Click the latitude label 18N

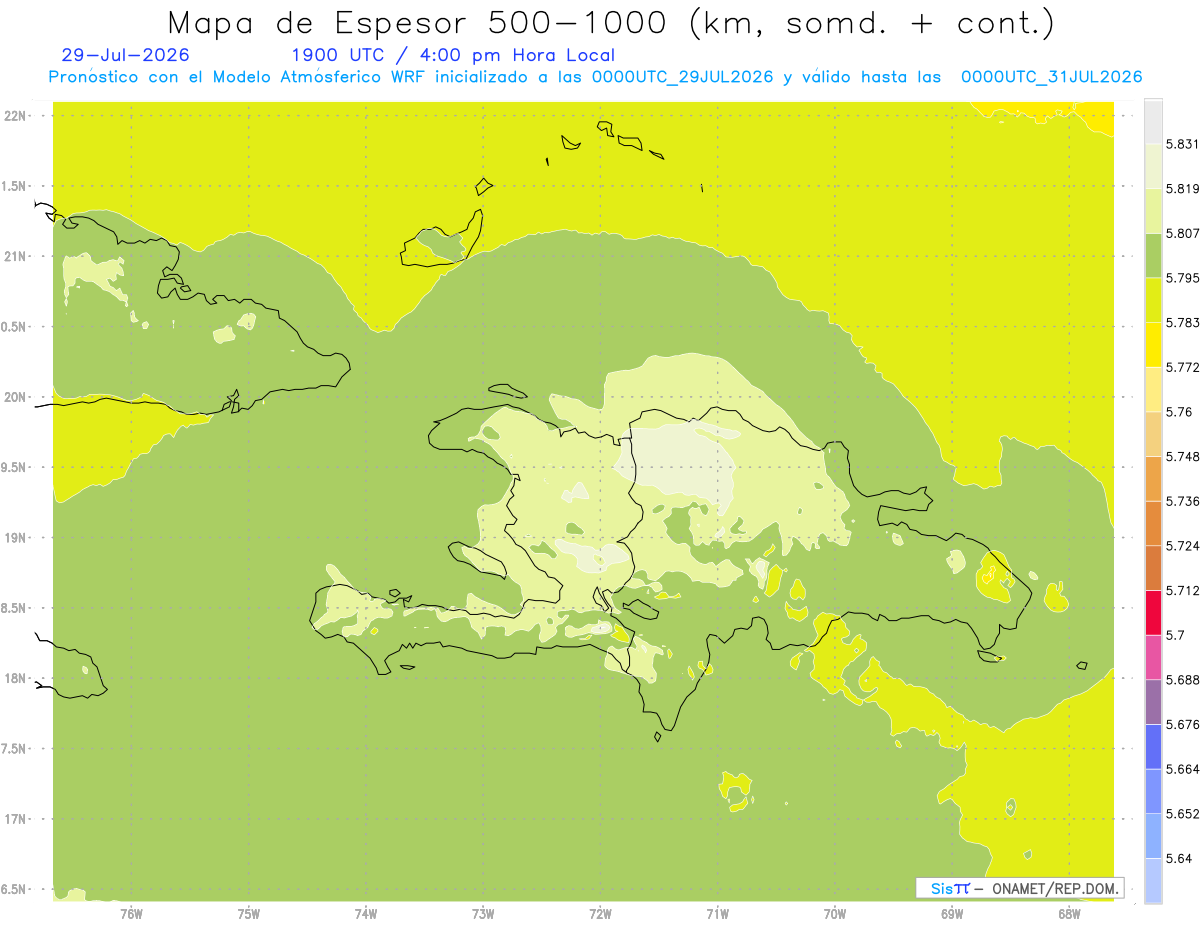(x=17, y=678)
